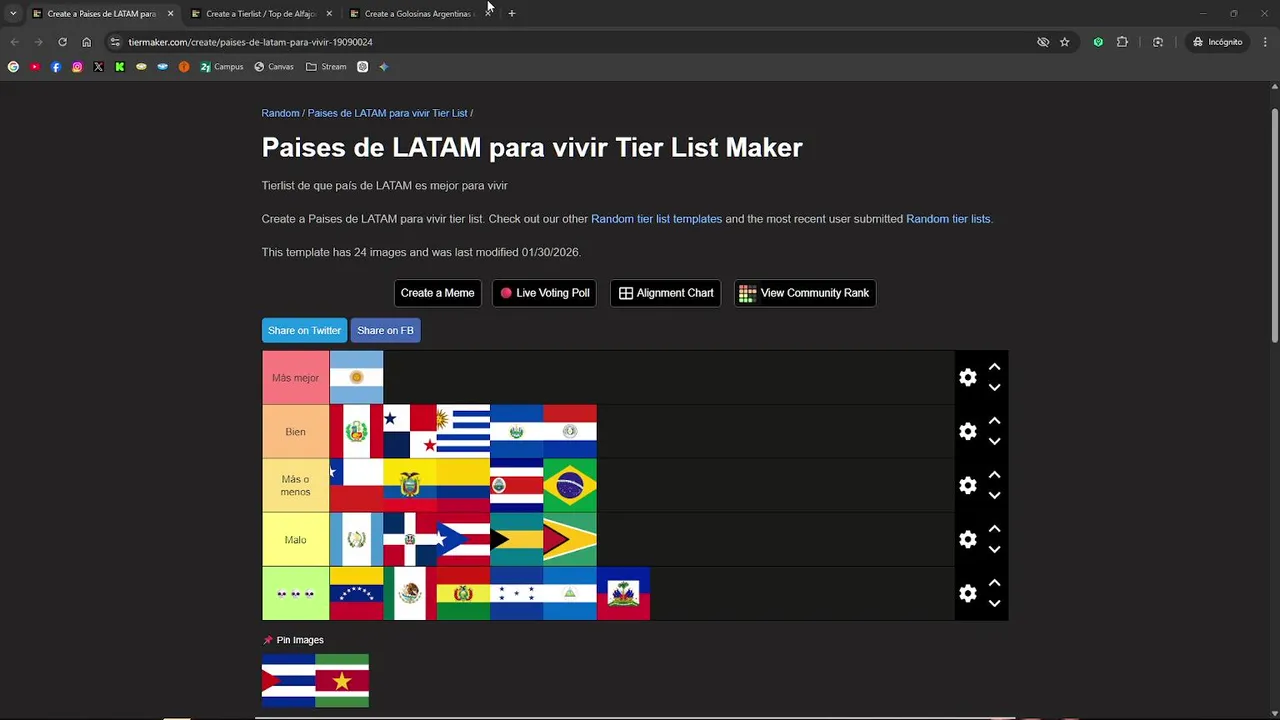Select the Panama flag in Bien row

pyautogui.click(x=410, y=431)
